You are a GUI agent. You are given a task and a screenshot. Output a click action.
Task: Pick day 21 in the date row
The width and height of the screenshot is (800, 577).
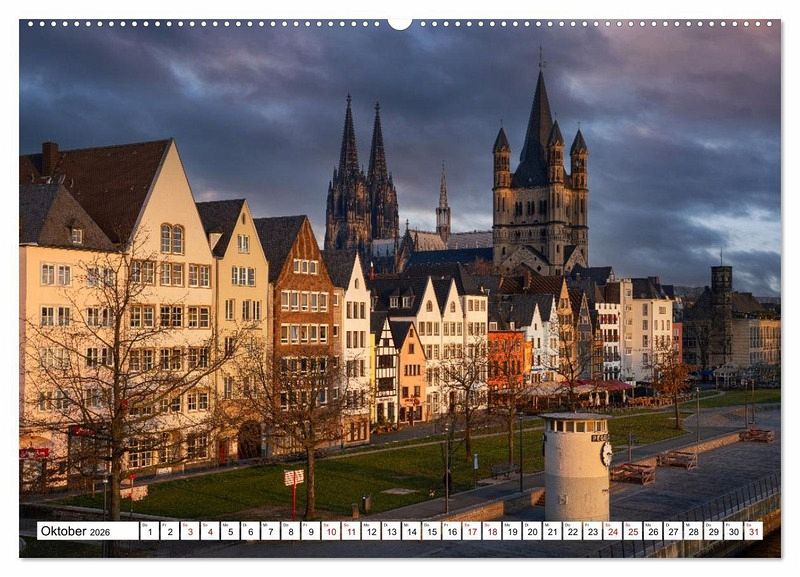click(551, 531)
